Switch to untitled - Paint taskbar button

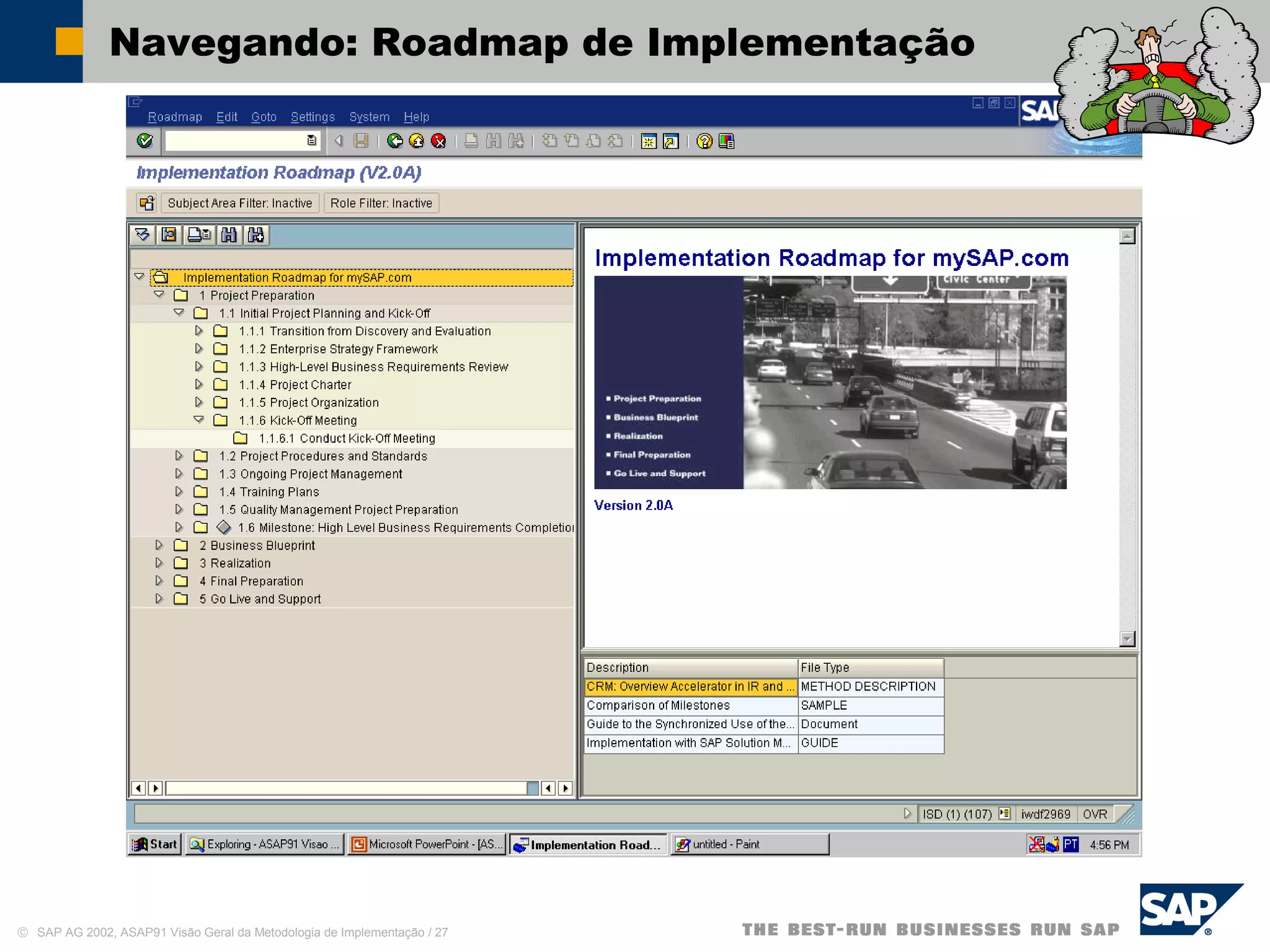[x=750, y=844]
